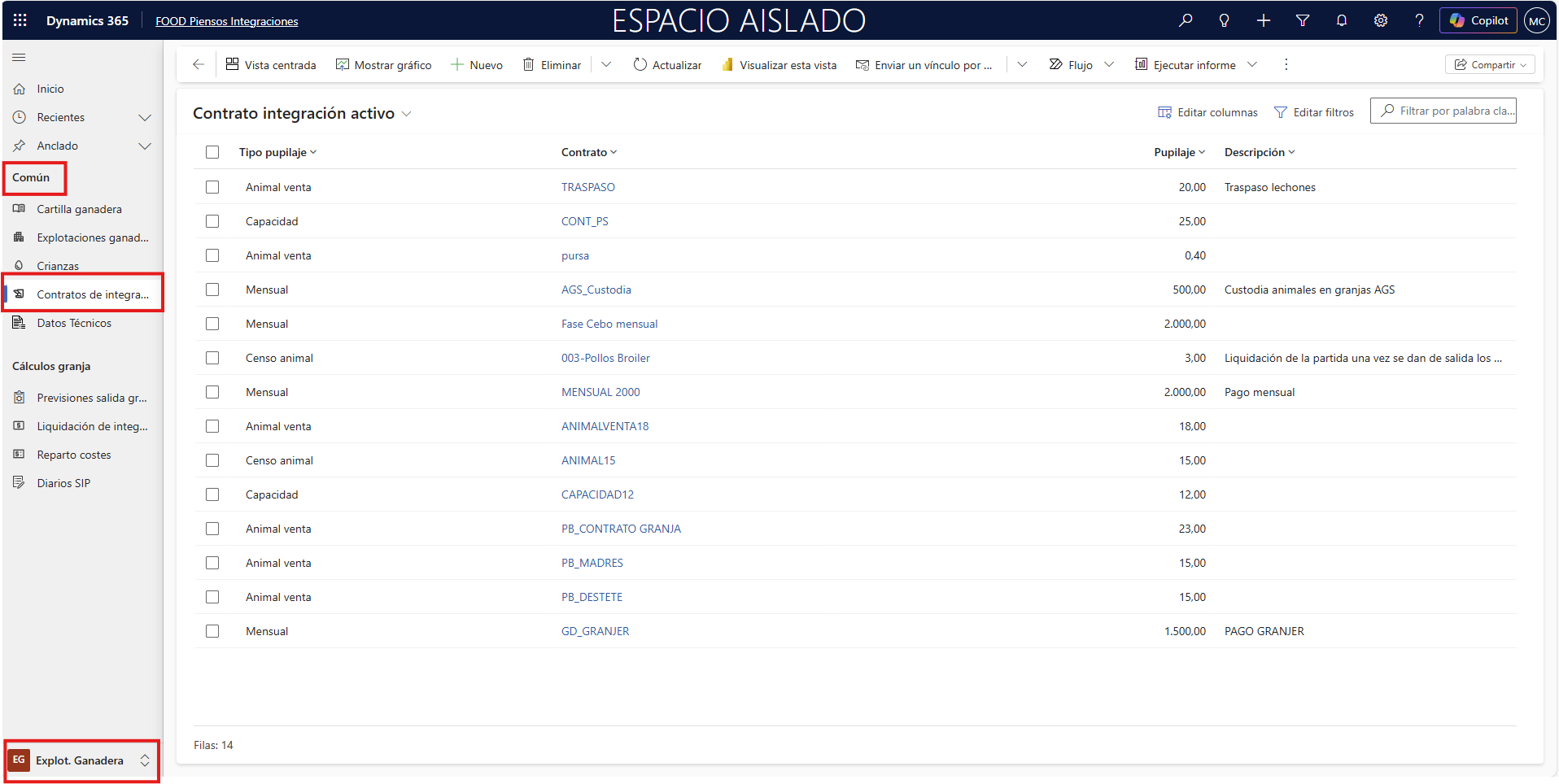Open the settings gear icon
Image resolution: width=1559 pixels, height=784 pixels.
[x=1381, y=20]
